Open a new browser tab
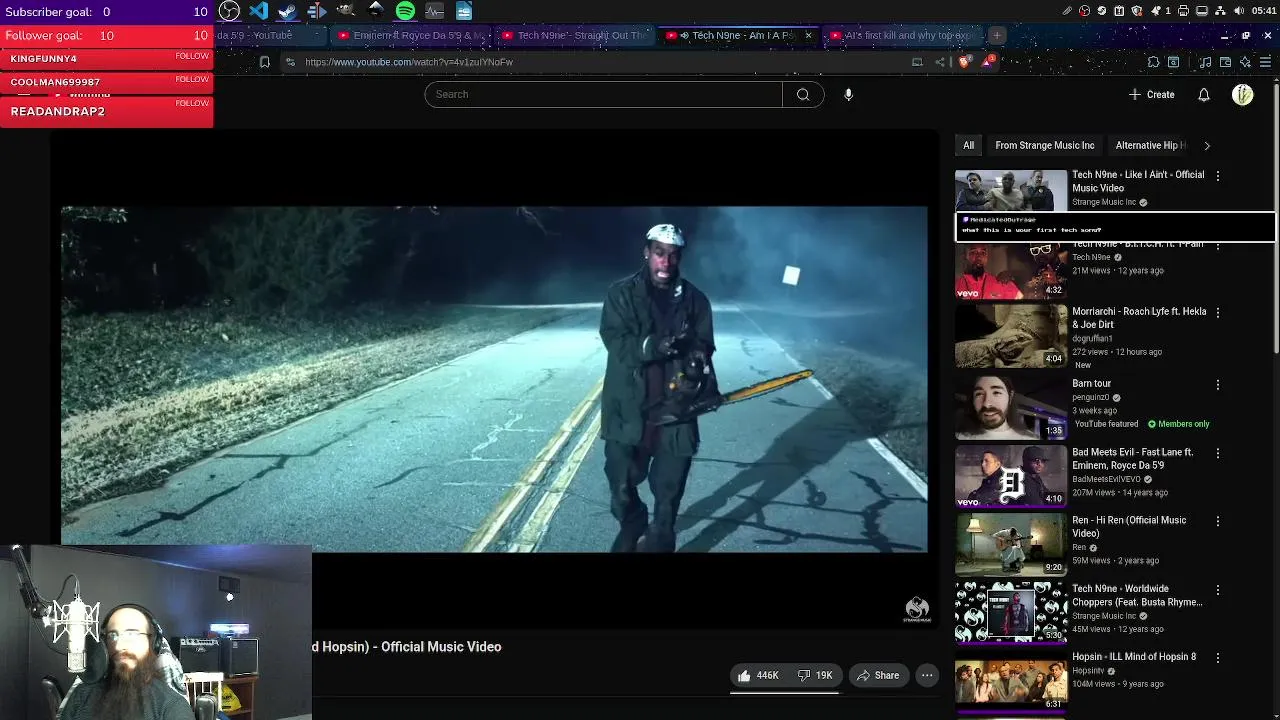This screenshot has height=720, width=1280. (997, 35)
